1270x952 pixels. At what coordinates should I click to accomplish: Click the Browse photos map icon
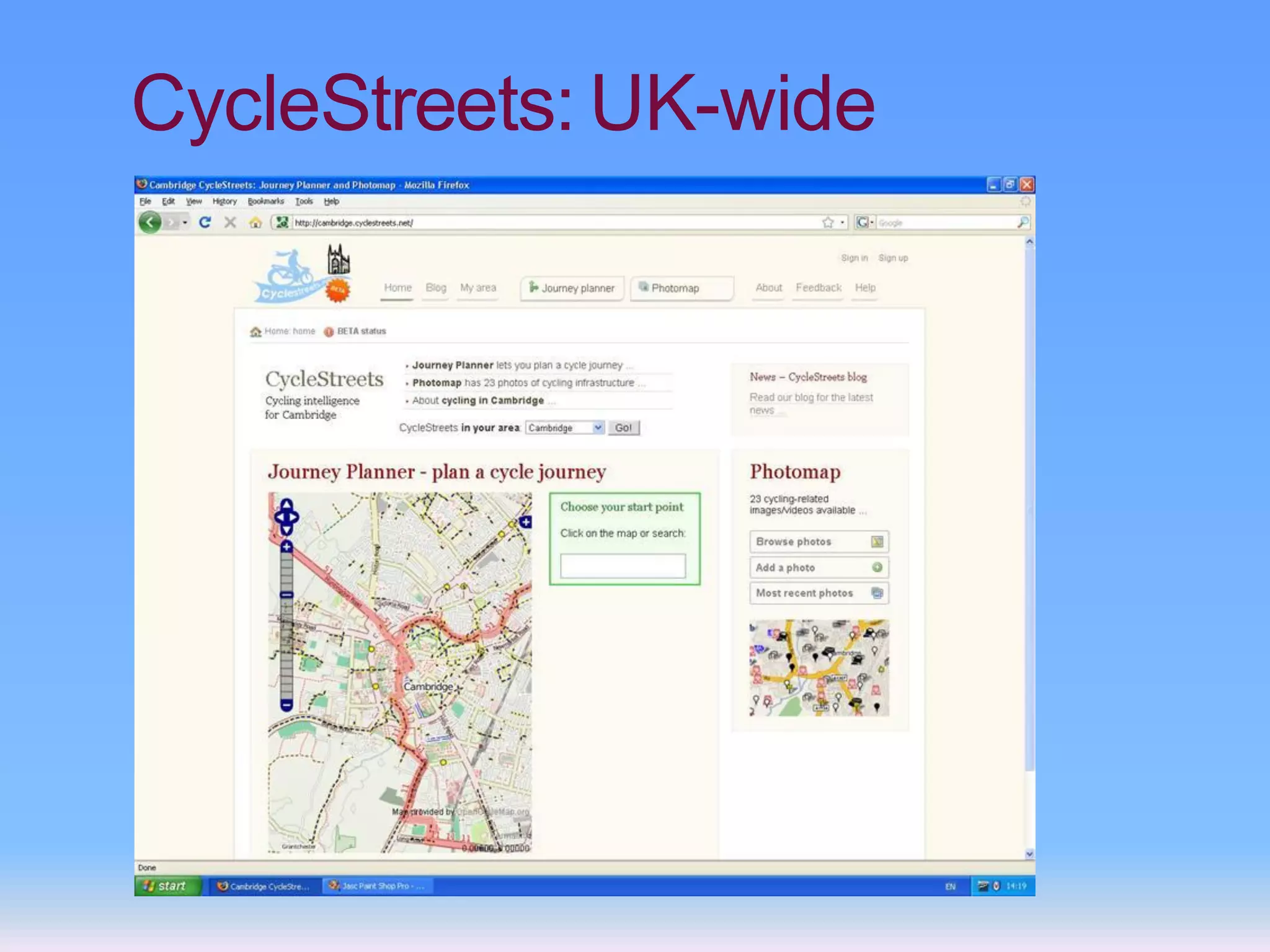(877, 542)
